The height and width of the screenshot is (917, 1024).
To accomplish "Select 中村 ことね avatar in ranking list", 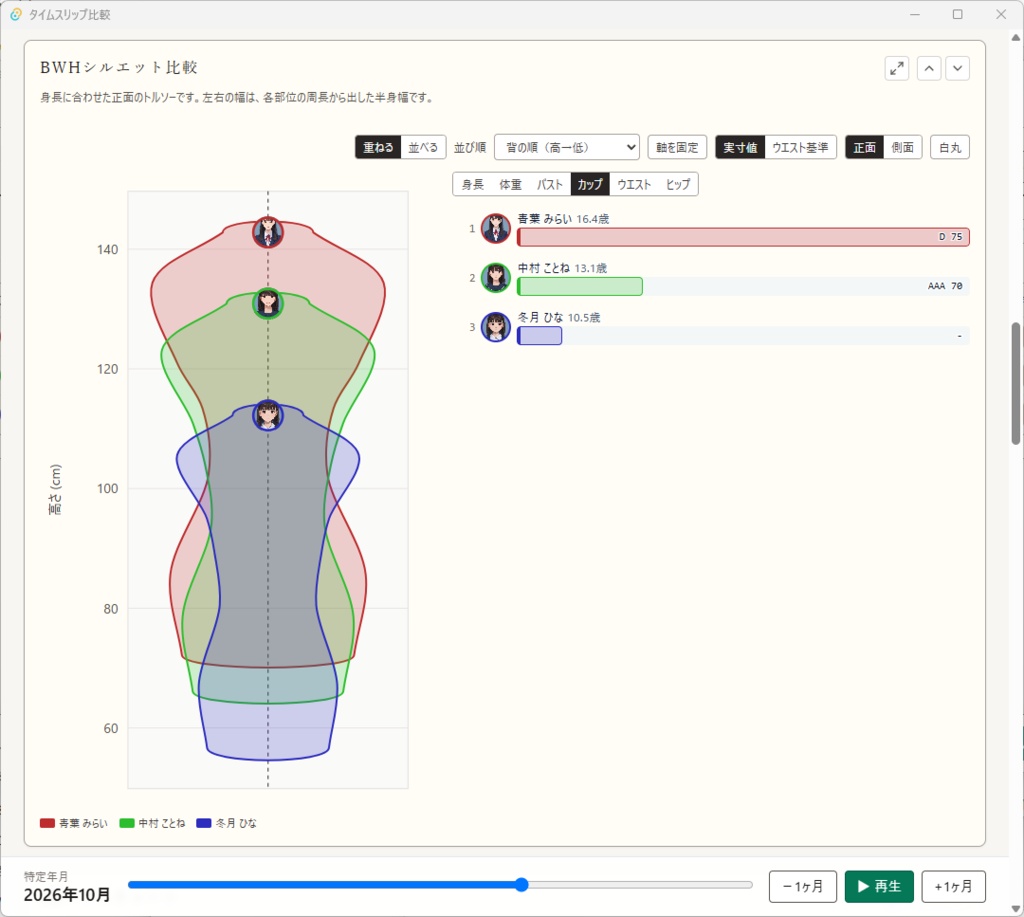I will point(496,278).
